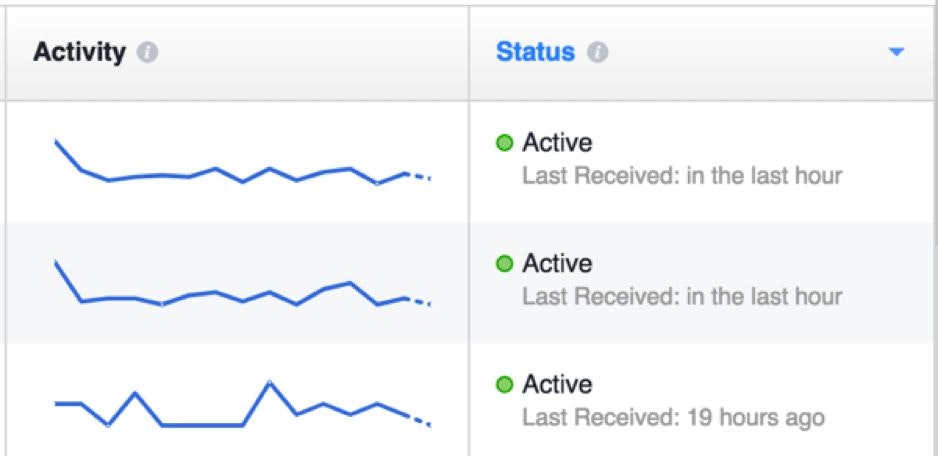Select the Activity column header
This screenshot has height=456, width=938.
(x=79, y=53)
